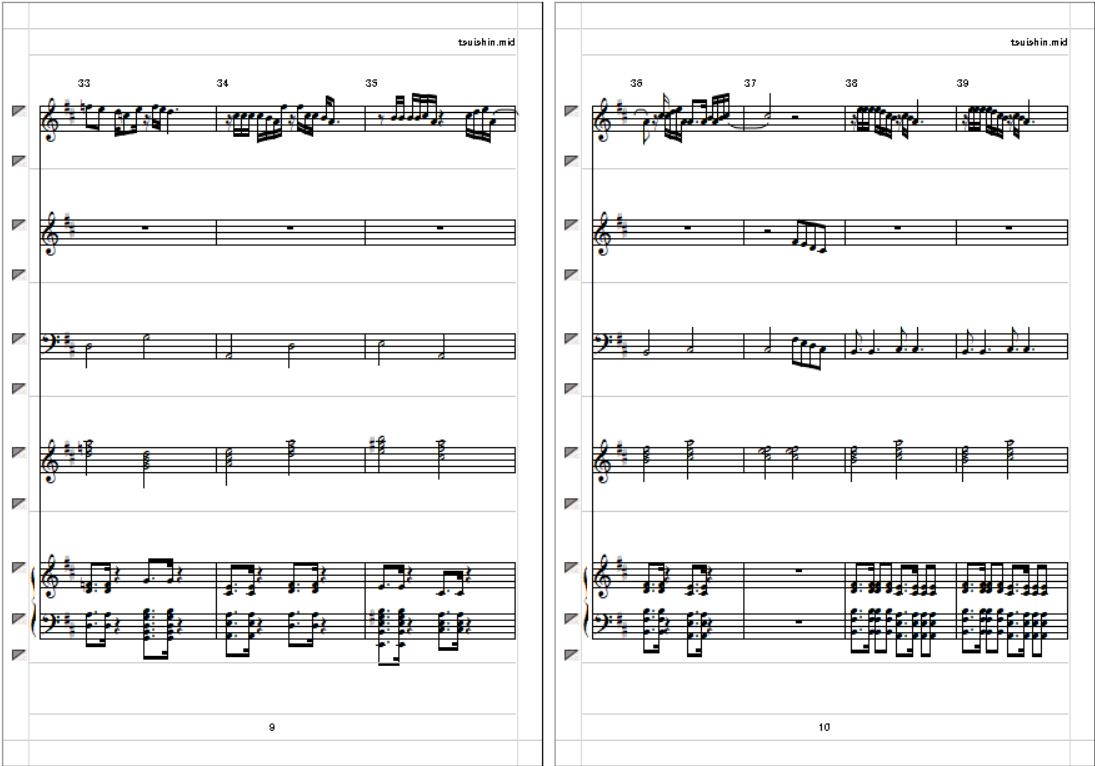
Task: Click the treble clef of page 10's top staff
Action: (x=603, y=119)
